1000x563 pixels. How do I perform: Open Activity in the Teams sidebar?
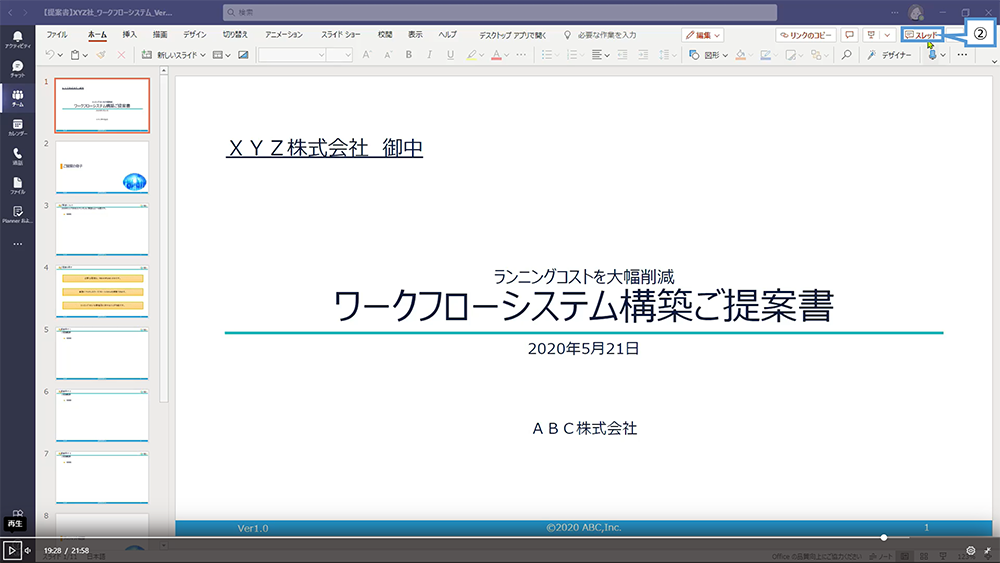pos(17,40)
